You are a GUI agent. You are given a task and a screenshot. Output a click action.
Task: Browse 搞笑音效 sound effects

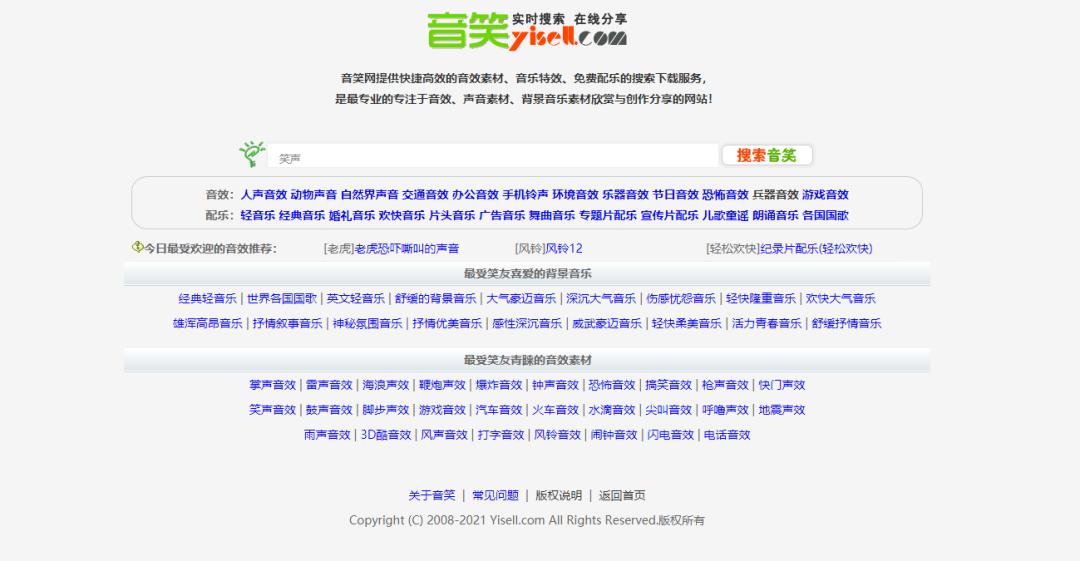coord(668,385)
